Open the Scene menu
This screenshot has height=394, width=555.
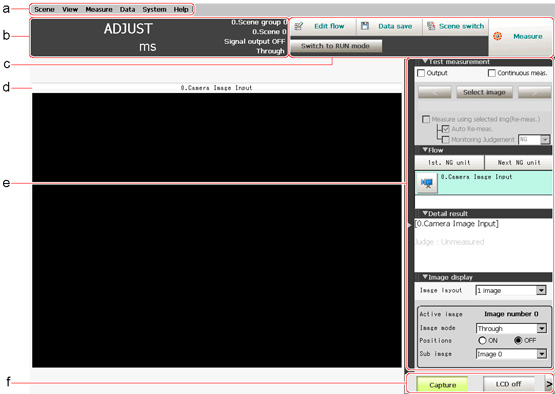(x=44, y=10)
